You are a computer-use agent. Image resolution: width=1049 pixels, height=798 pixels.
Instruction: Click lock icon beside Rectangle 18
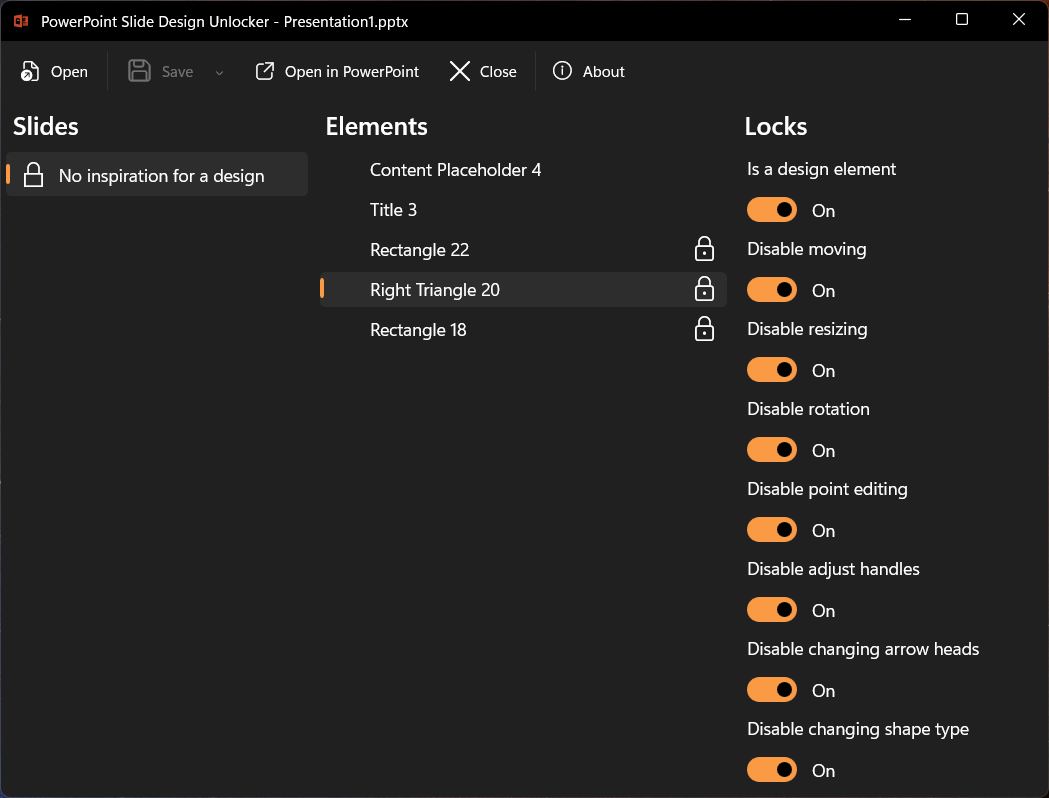pyautogui.click(x=704, y=329)
